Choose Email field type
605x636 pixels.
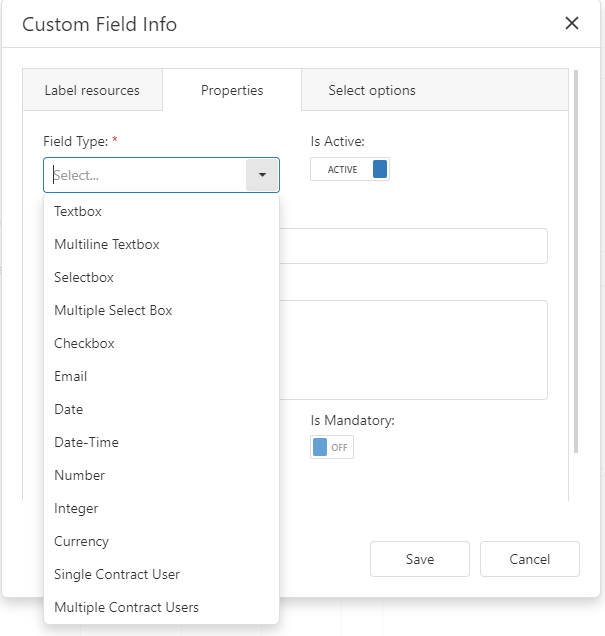161,376
